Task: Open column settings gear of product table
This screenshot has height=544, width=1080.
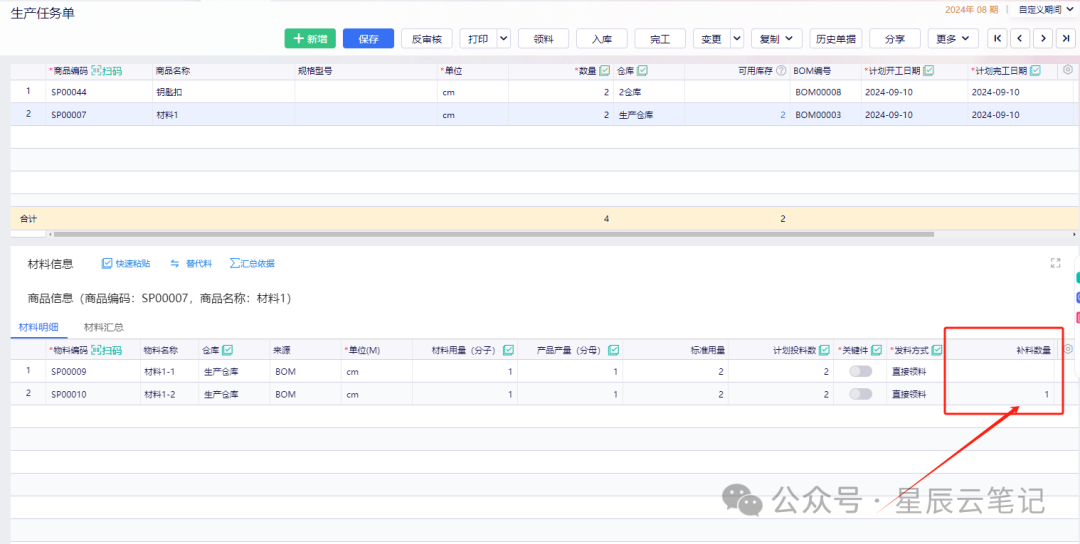Action: tap(1068, 70)
